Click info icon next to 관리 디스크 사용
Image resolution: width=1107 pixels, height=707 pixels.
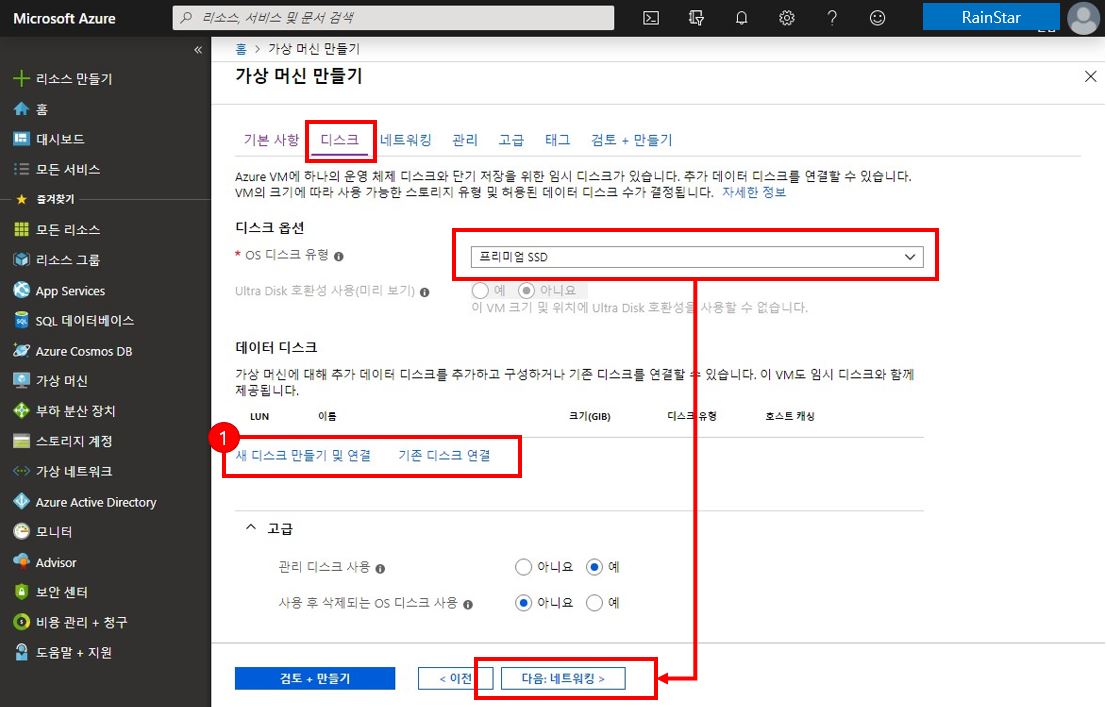380,569
